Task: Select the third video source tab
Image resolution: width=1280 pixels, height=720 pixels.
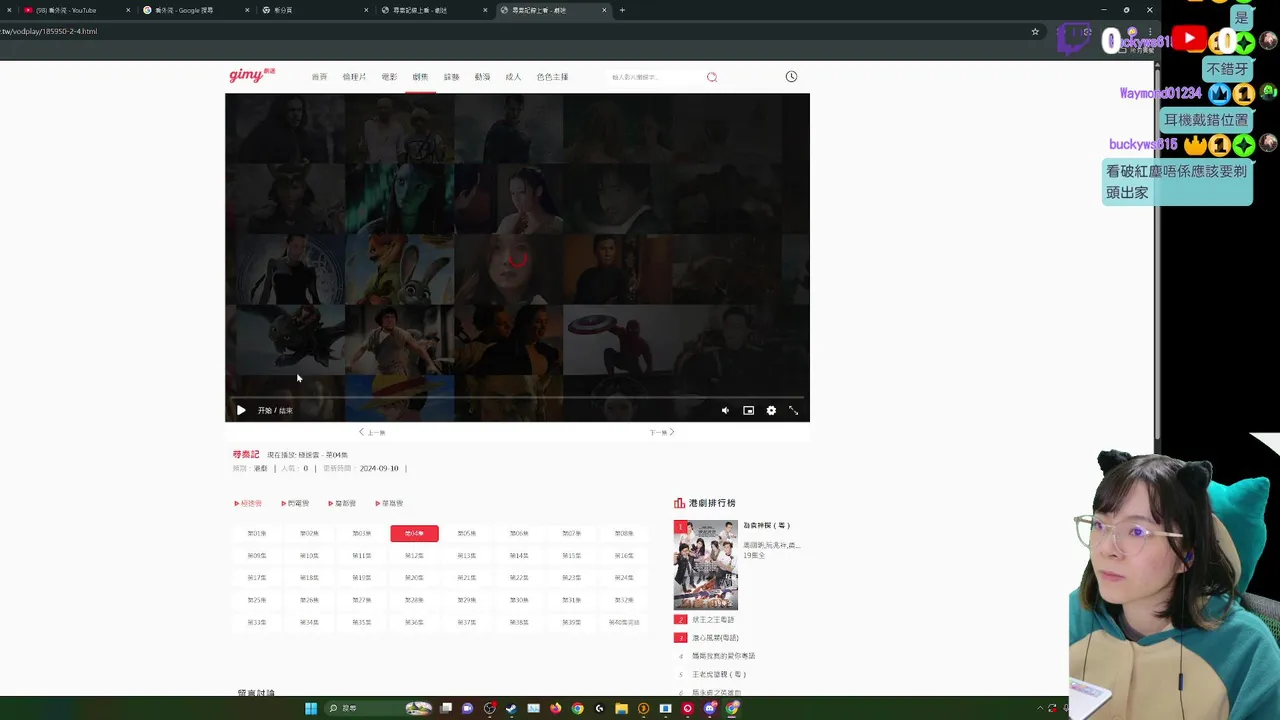Action: tap(342, 503)
